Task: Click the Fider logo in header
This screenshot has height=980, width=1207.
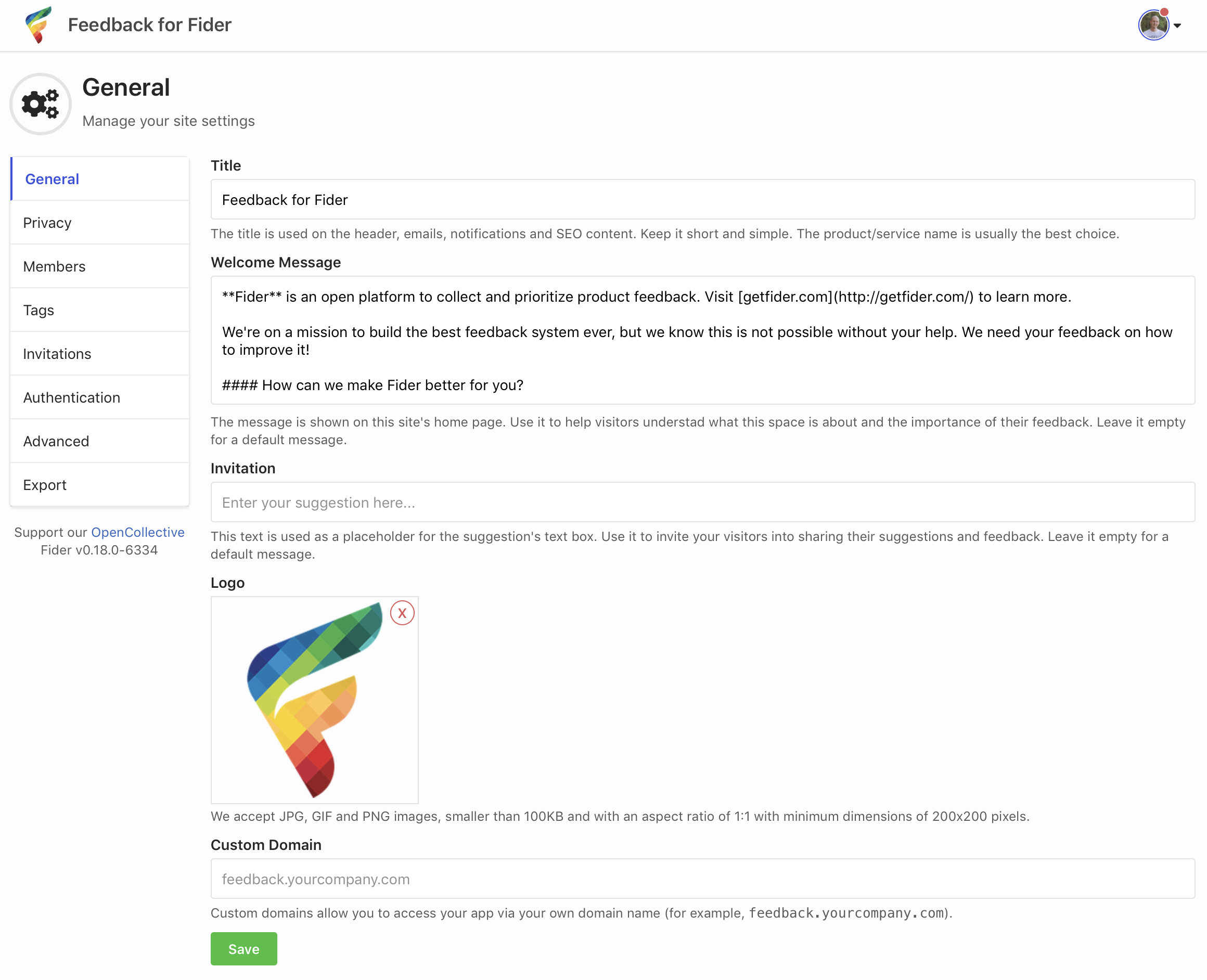Action: (38, 25)
